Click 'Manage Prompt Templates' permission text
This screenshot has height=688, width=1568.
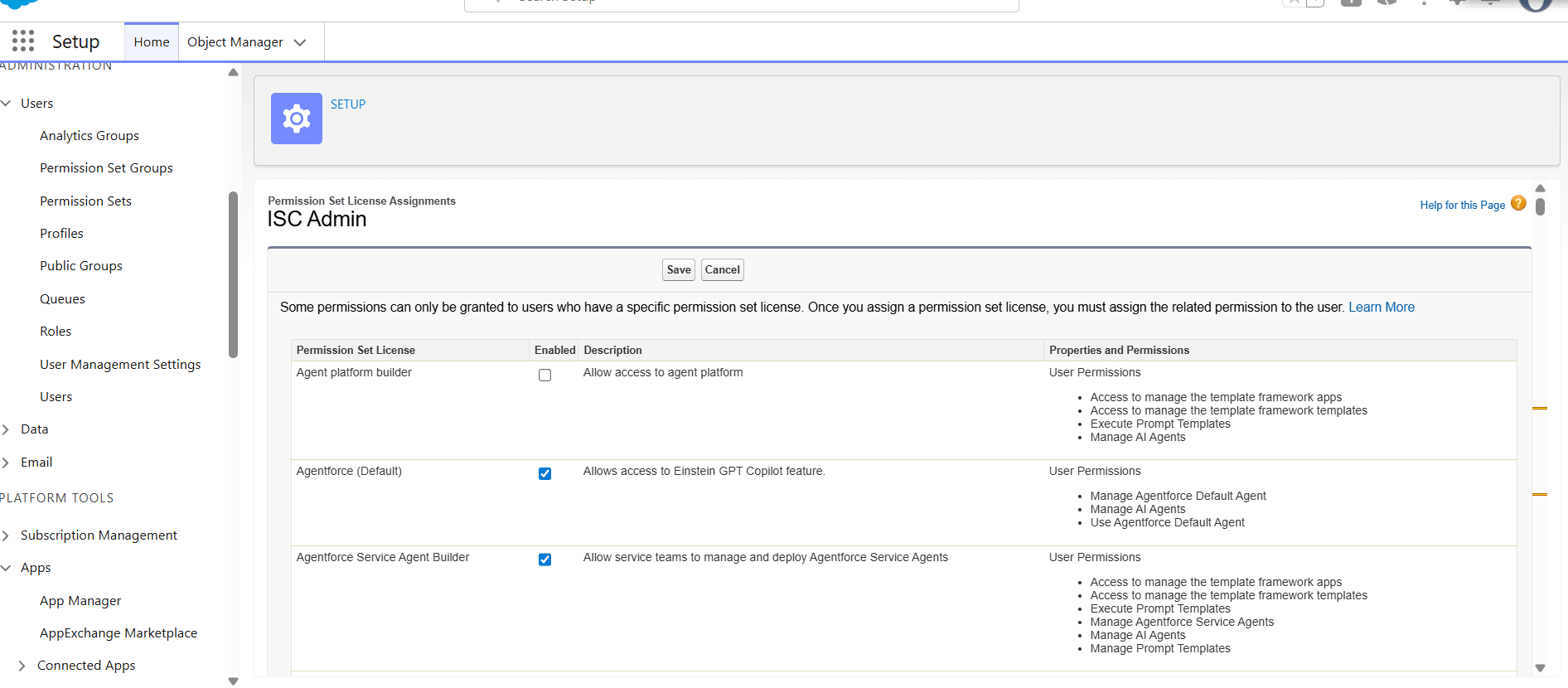click(1160, 649)
